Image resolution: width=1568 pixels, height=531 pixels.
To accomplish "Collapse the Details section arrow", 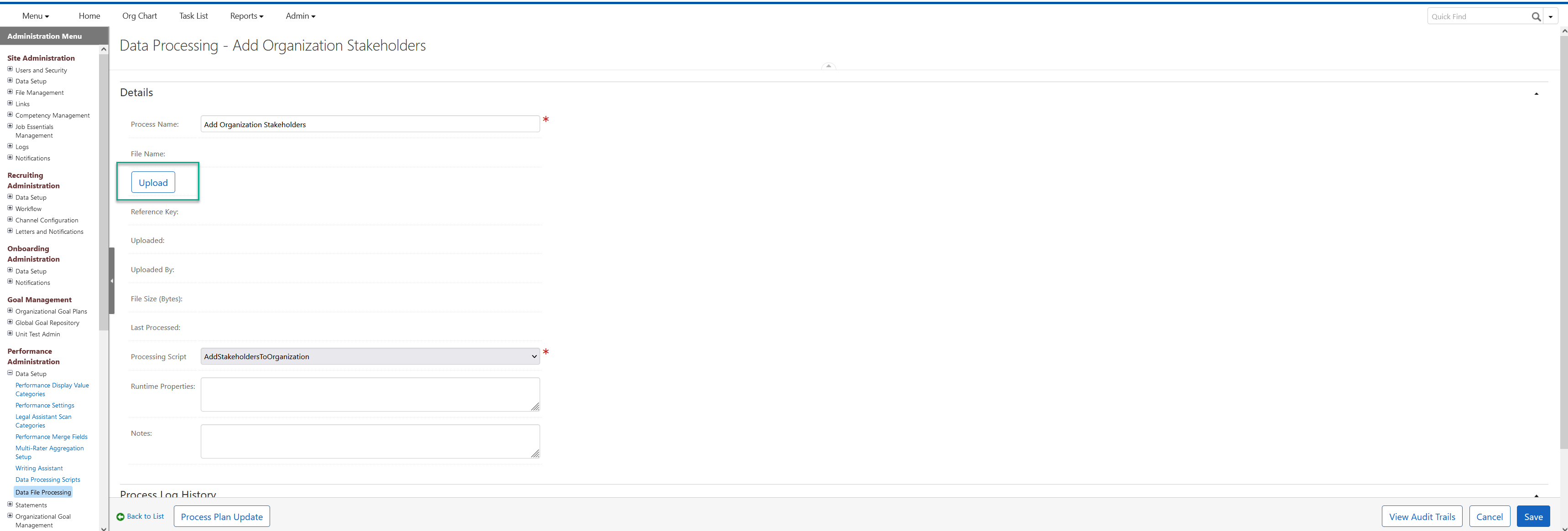I will 1536,94.
